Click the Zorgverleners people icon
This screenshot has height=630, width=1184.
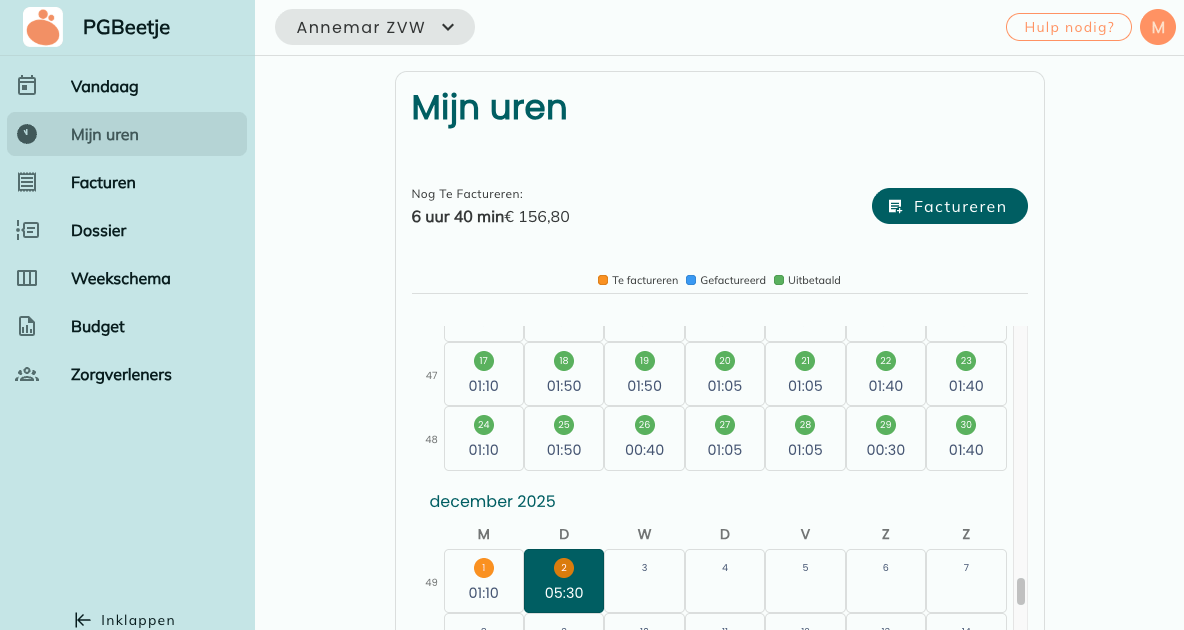pos(27,374)
